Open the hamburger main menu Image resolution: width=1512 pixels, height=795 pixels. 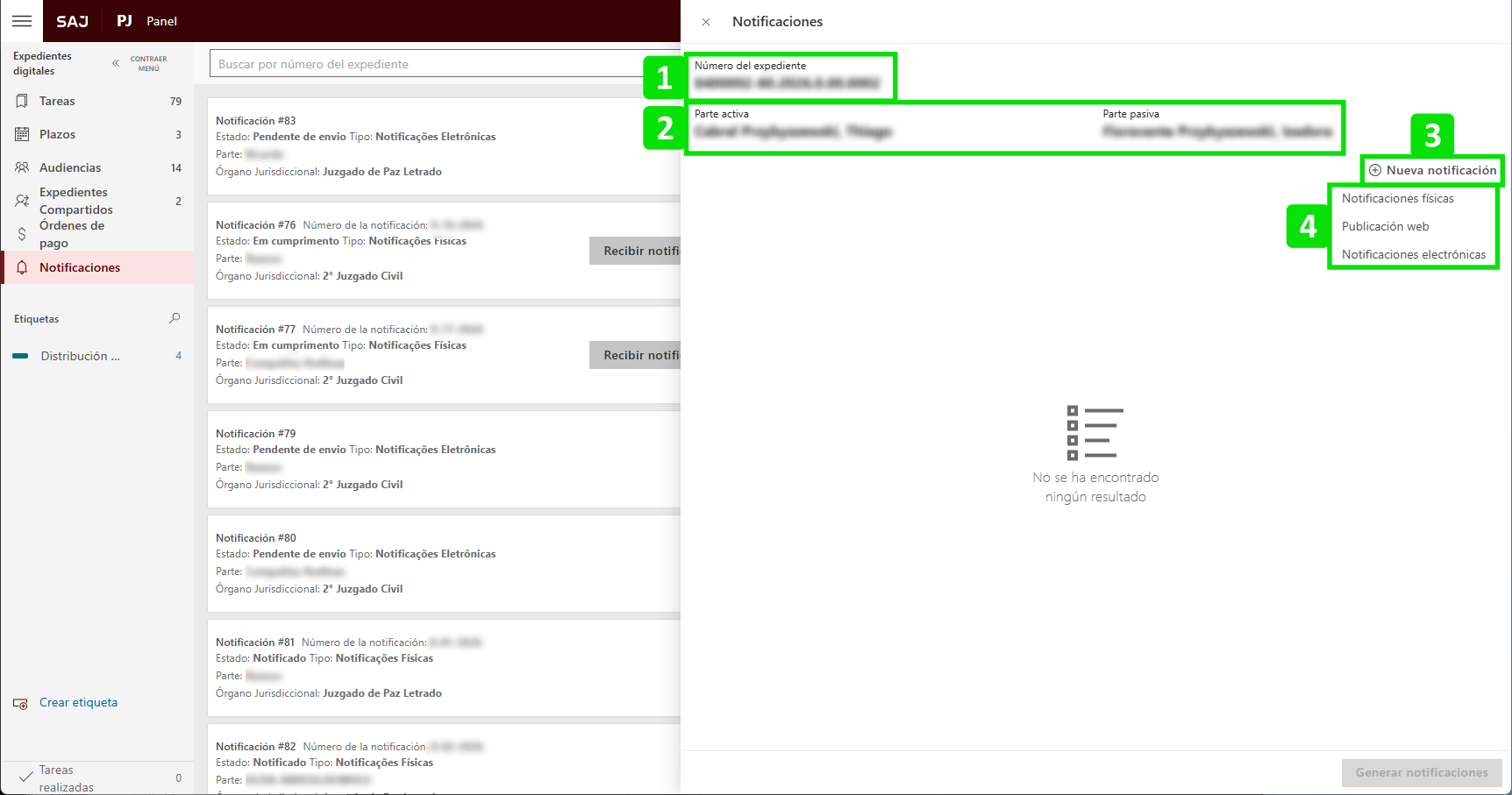coord(22,21)
